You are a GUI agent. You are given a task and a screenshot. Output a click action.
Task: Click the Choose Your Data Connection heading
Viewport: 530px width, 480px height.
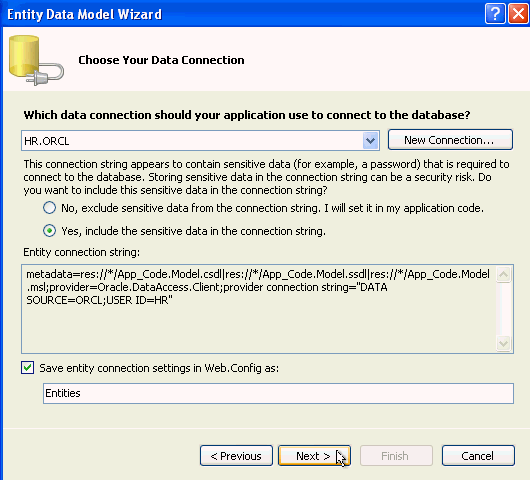(x=161, y=60)
